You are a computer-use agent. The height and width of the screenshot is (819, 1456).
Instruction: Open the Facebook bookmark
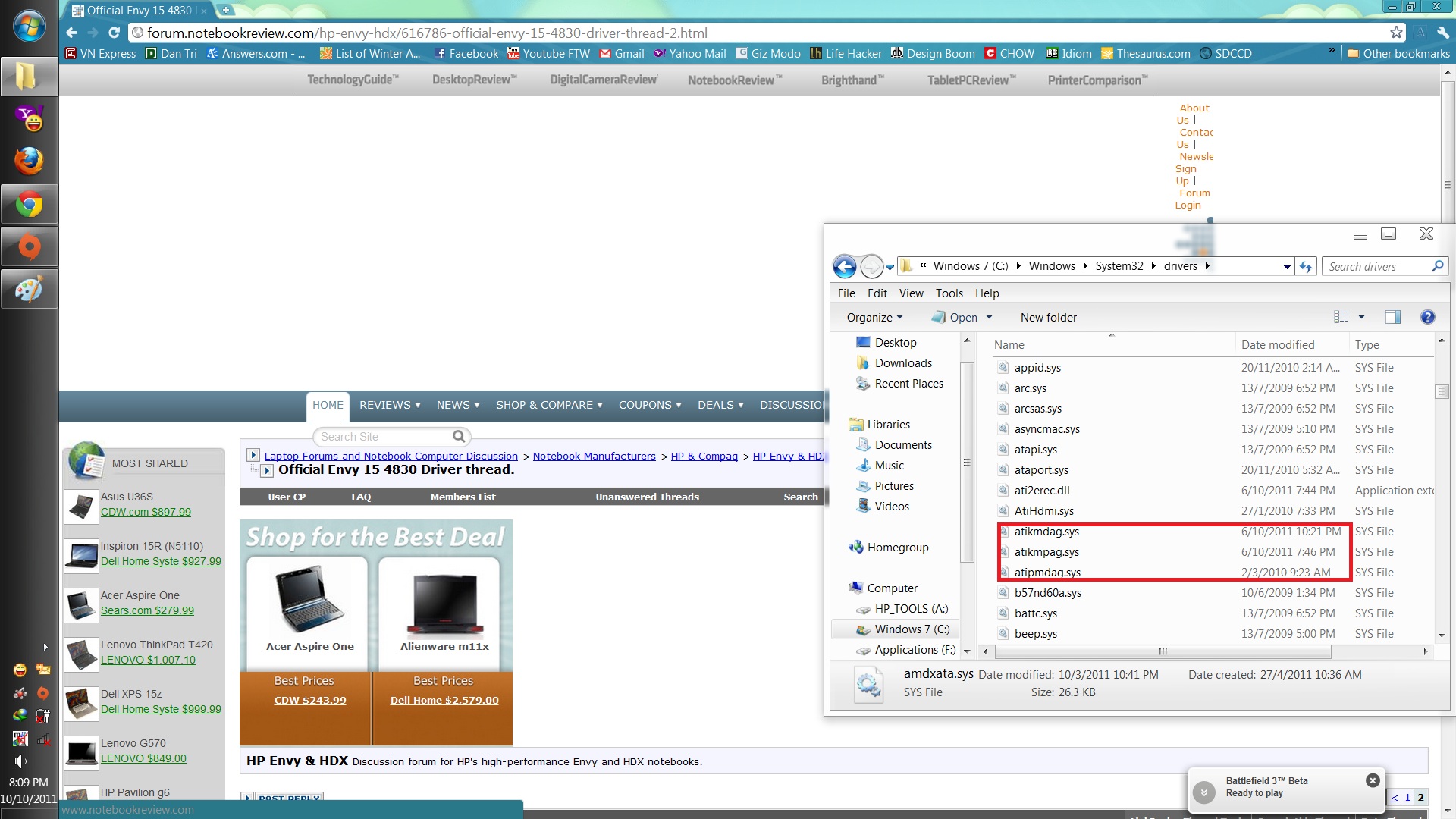pos(466,53)
